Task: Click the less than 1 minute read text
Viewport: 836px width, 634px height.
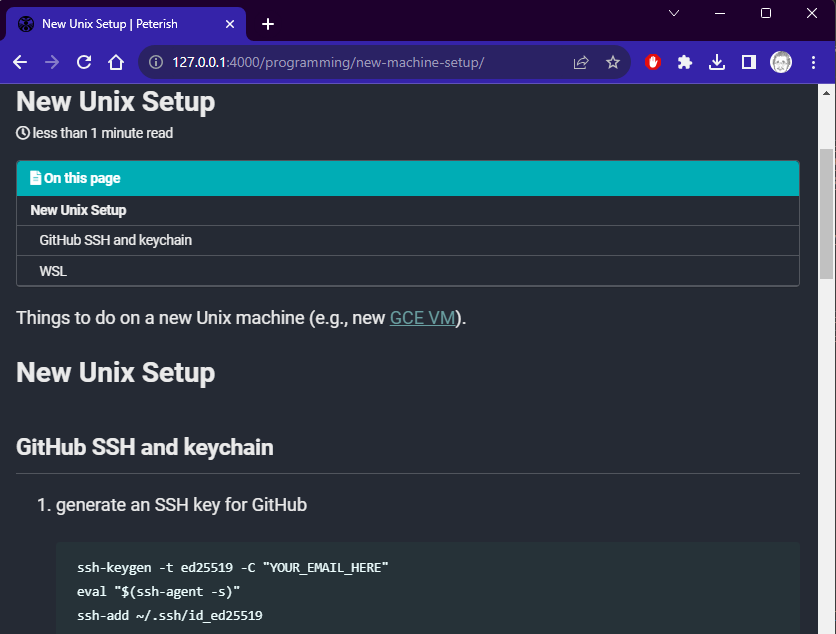Action: (102, 133)
